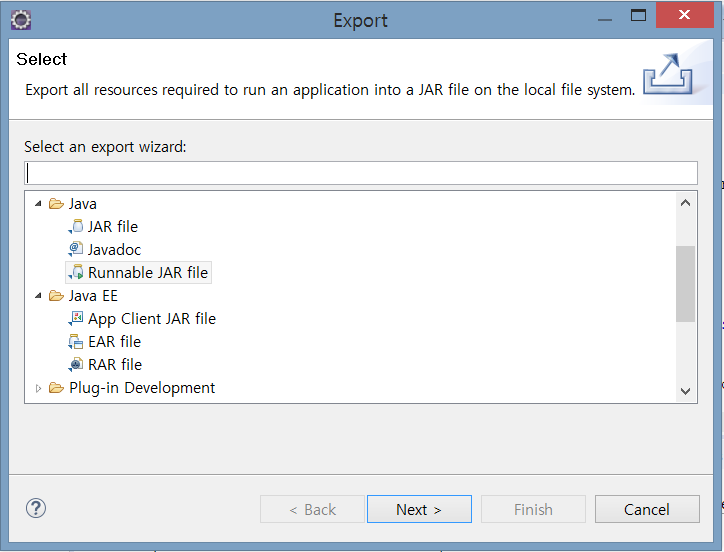Select the Runnable JAR file entry

point(148,273)
